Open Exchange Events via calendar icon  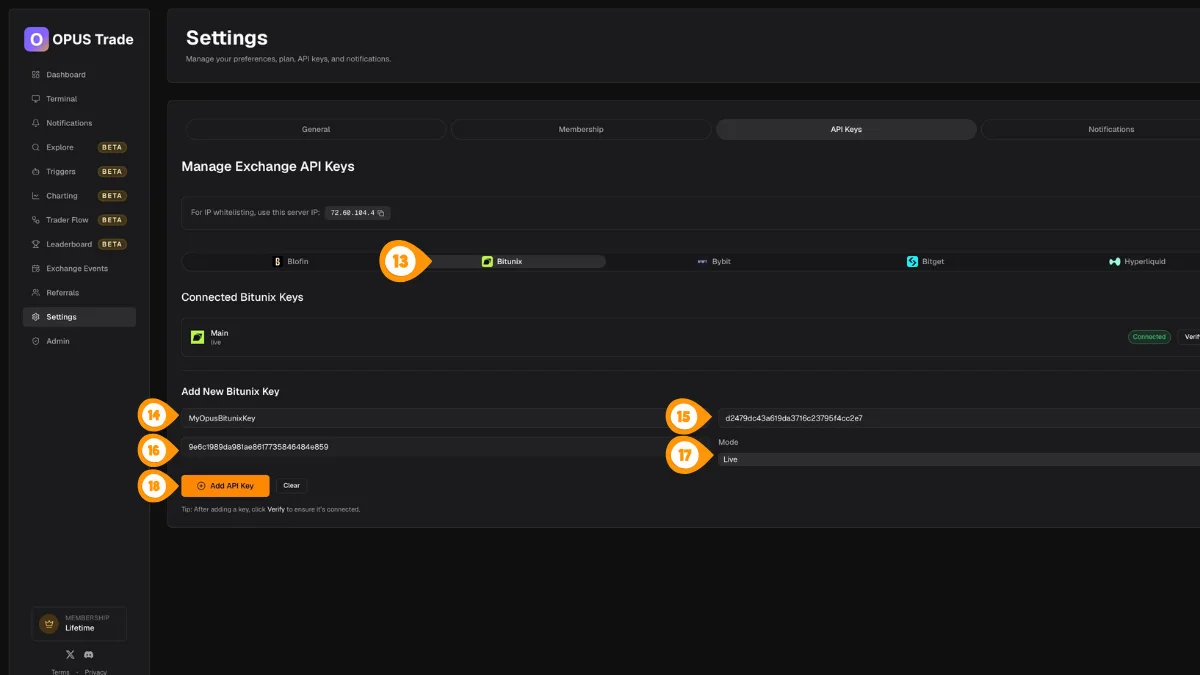pyautogui.click(x=36, y=268)
